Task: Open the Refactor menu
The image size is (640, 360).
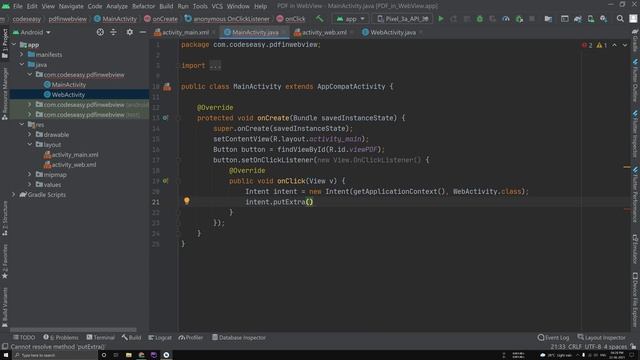Action: (143, 6)
